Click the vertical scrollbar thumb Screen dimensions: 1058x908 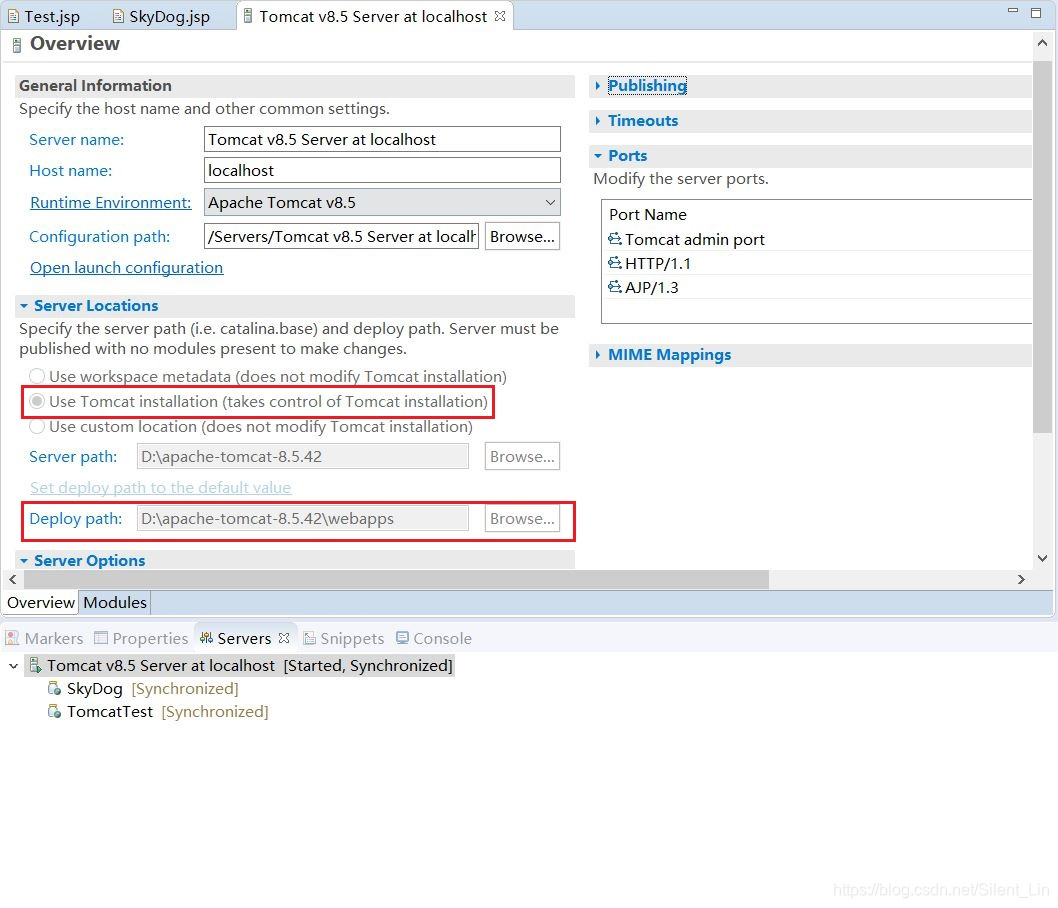(x=1042, y=247)
